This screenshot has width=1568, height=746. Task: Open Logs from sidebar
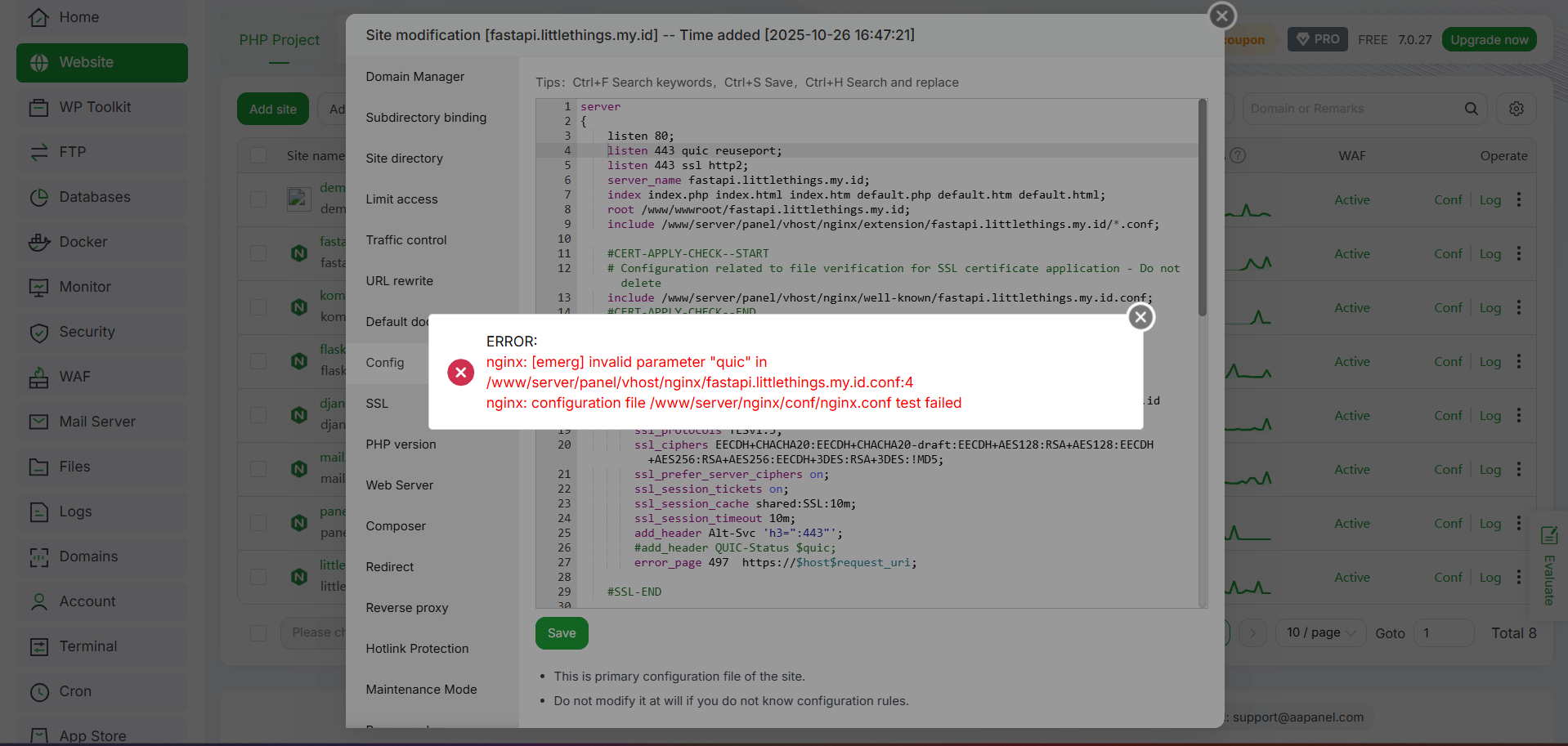click(102, 511)
